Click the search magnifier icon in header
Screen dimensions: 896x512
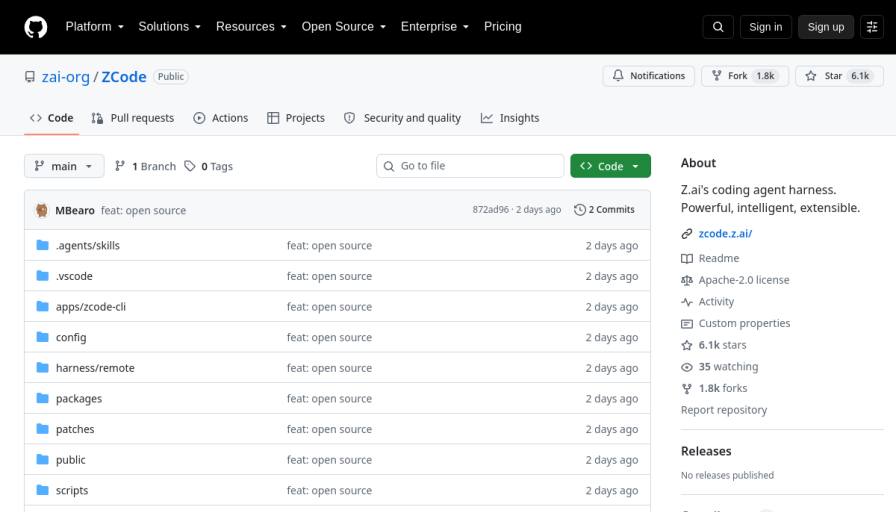tap(718, 27)
